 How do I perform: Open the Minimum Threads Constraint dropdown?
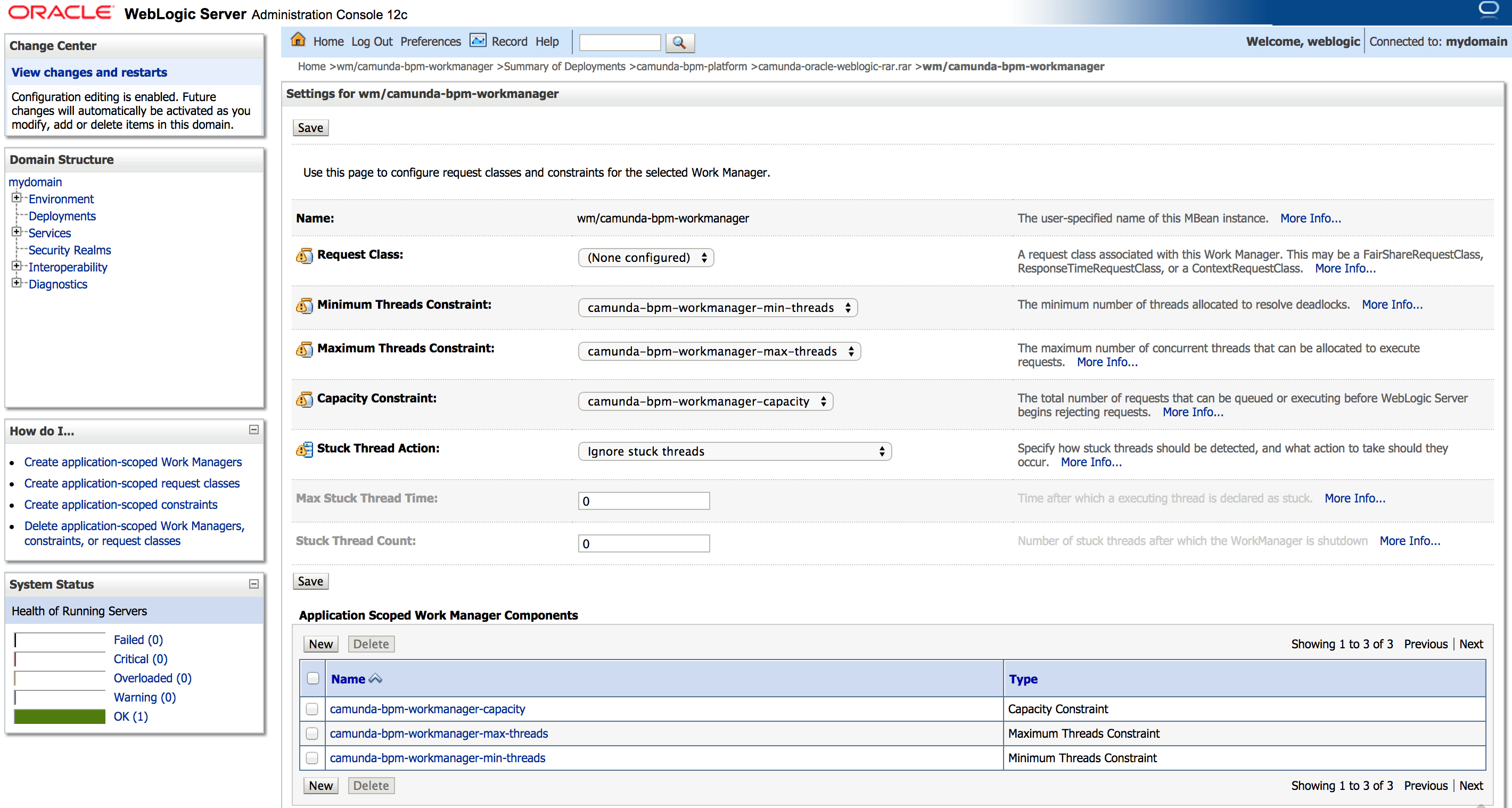[718, 308]
